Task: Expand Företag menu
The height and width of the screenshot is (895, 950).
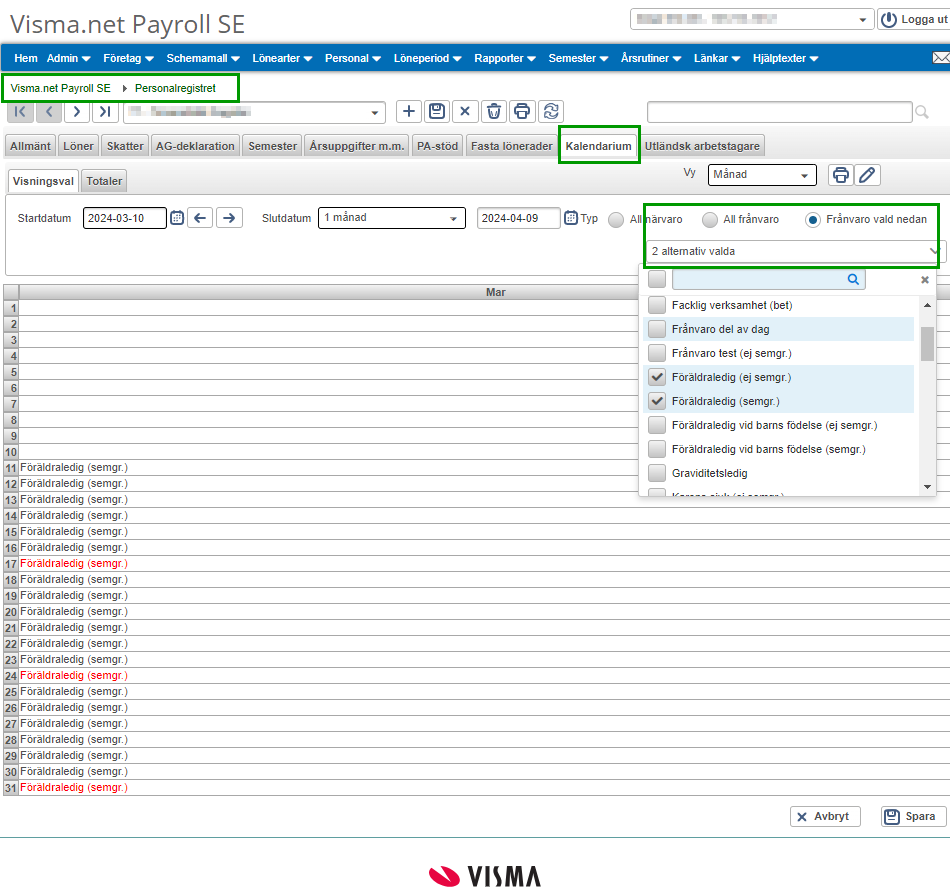Action: click(x=128, y=58)
